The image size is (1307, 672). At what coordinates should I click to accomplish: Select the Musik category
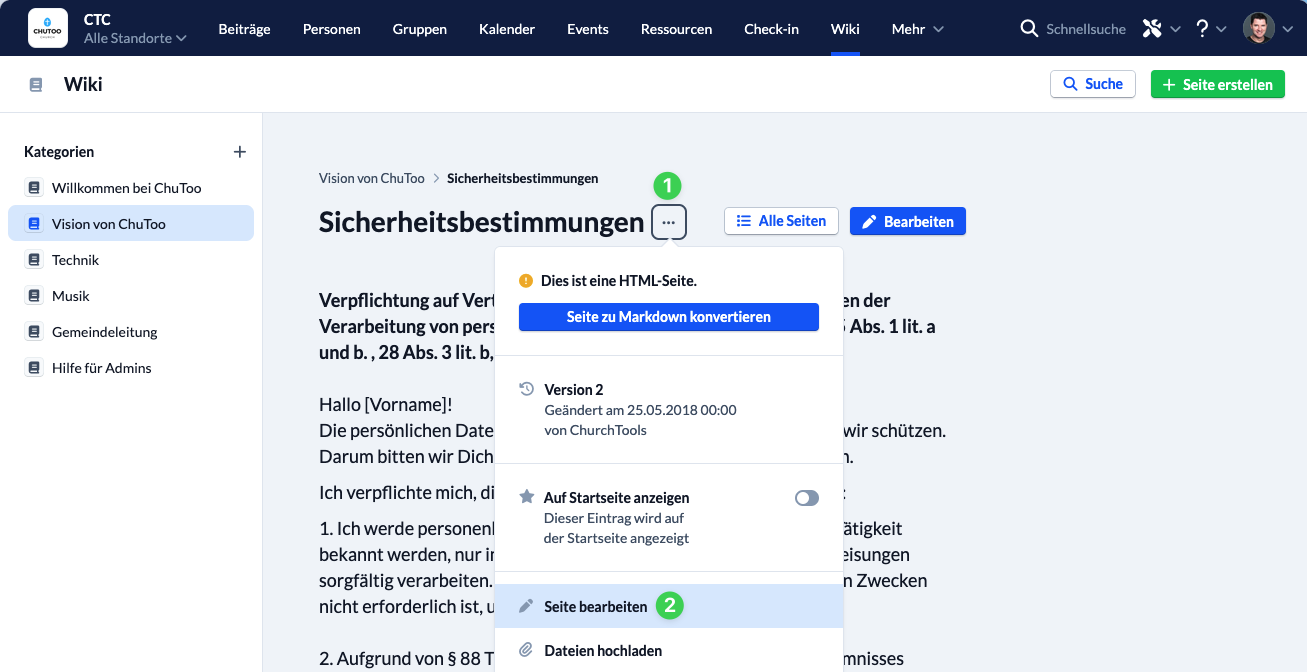tap(131, 296)
